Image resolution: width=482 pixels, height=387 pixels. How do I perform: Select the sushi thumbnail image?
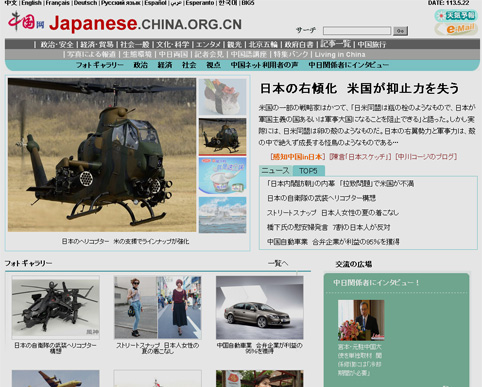tap(222, 97)
